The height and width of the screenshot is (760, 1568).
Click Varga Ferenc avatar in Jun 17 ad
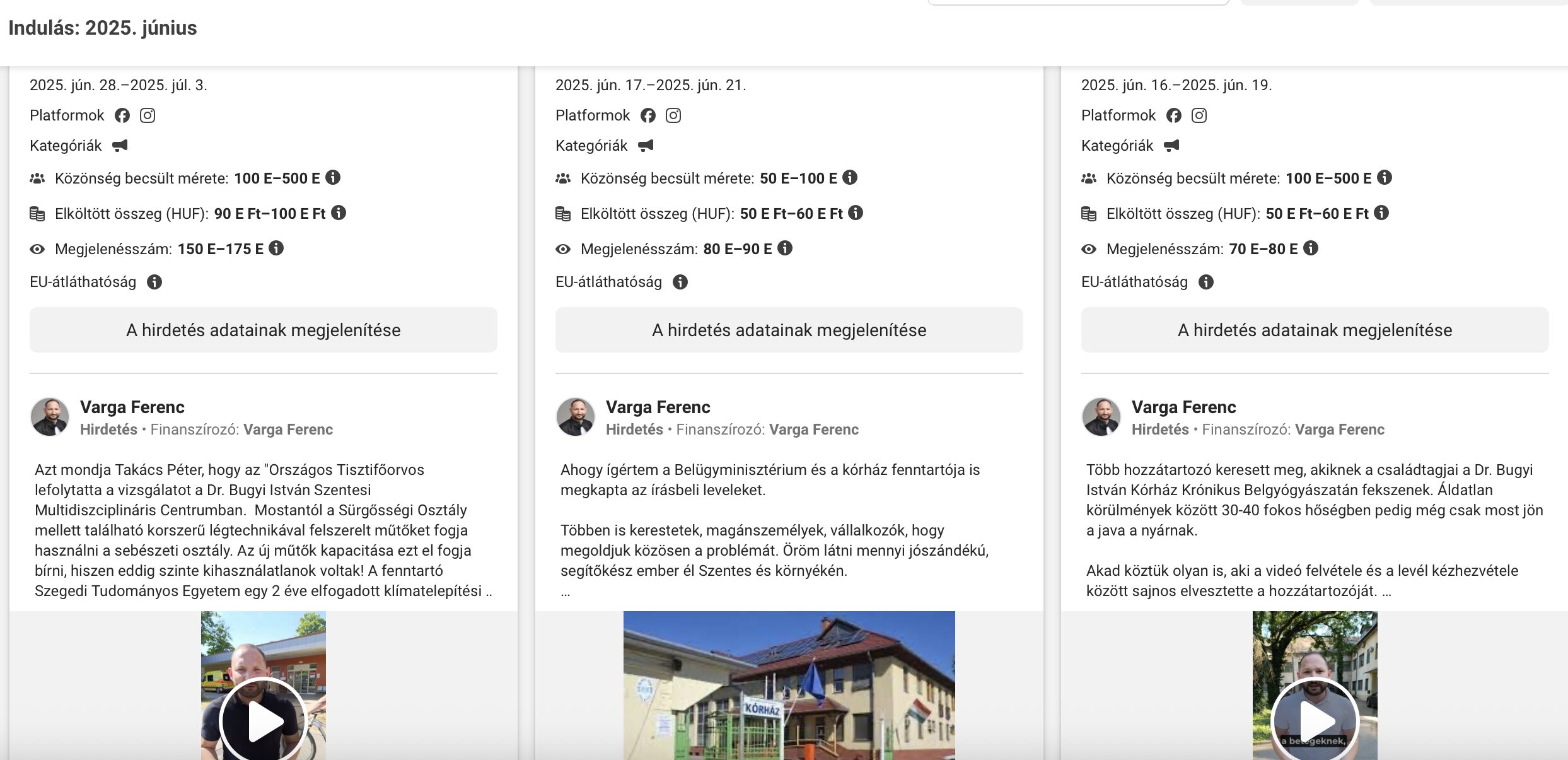click(x=576, y=417)
